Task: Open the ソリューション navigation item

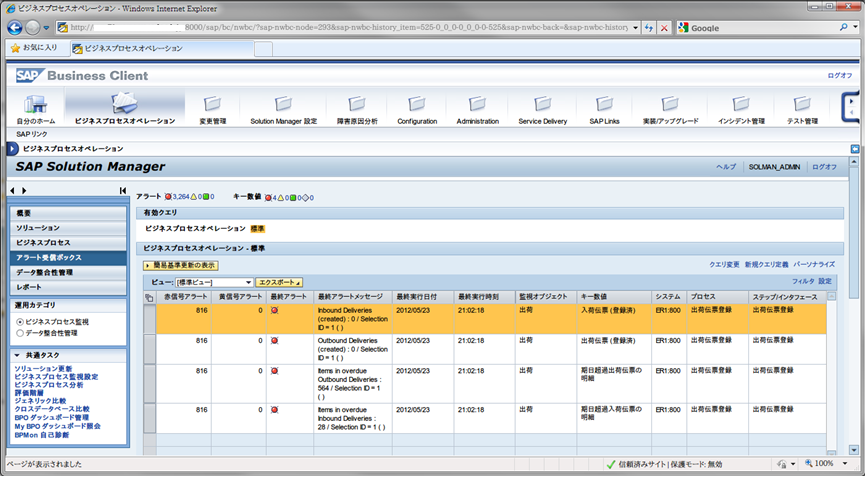Action: coord(68,228)
